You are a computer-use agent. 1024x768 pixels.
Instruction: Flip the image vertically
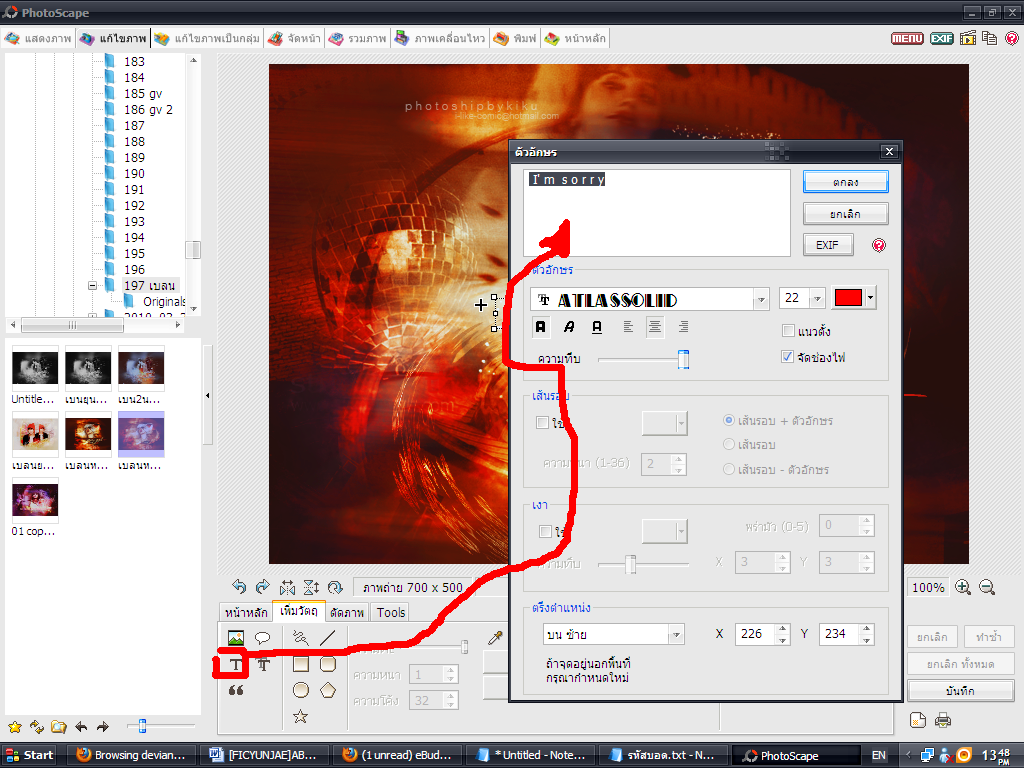312,587
